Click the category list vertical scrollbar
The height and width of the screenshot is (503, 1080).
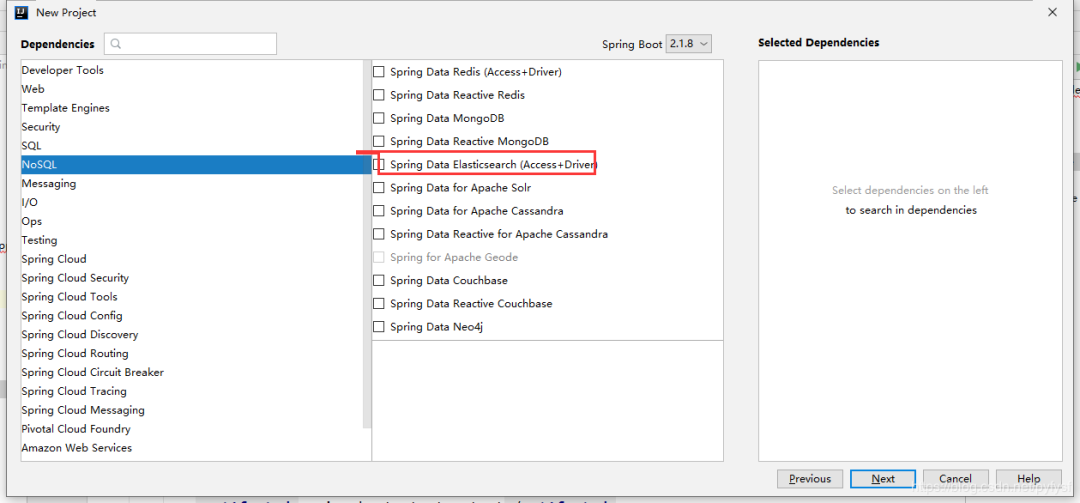367,245
